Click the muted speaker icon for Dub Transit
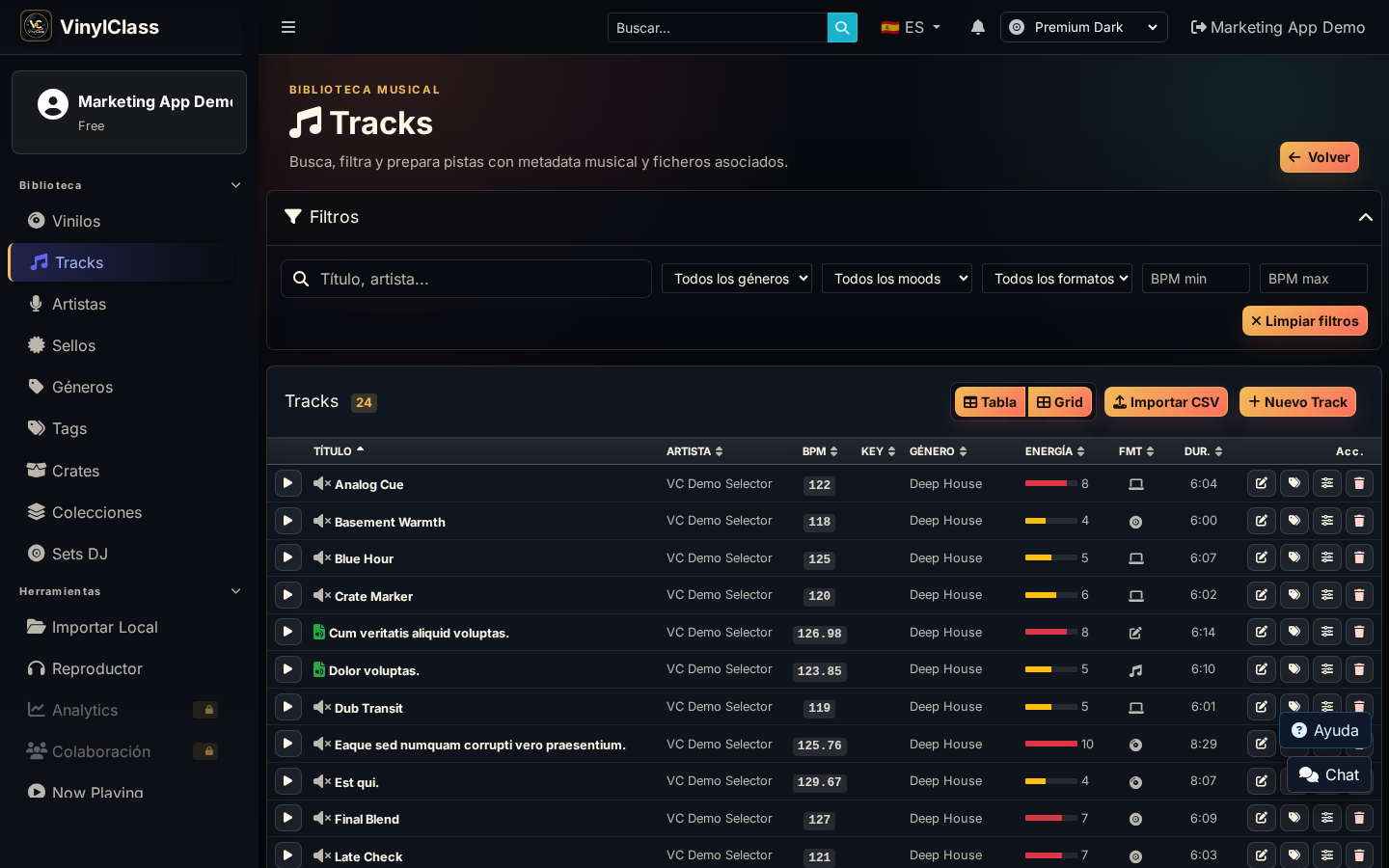This screenshot has height=868, width=1389. pos(322,707)
